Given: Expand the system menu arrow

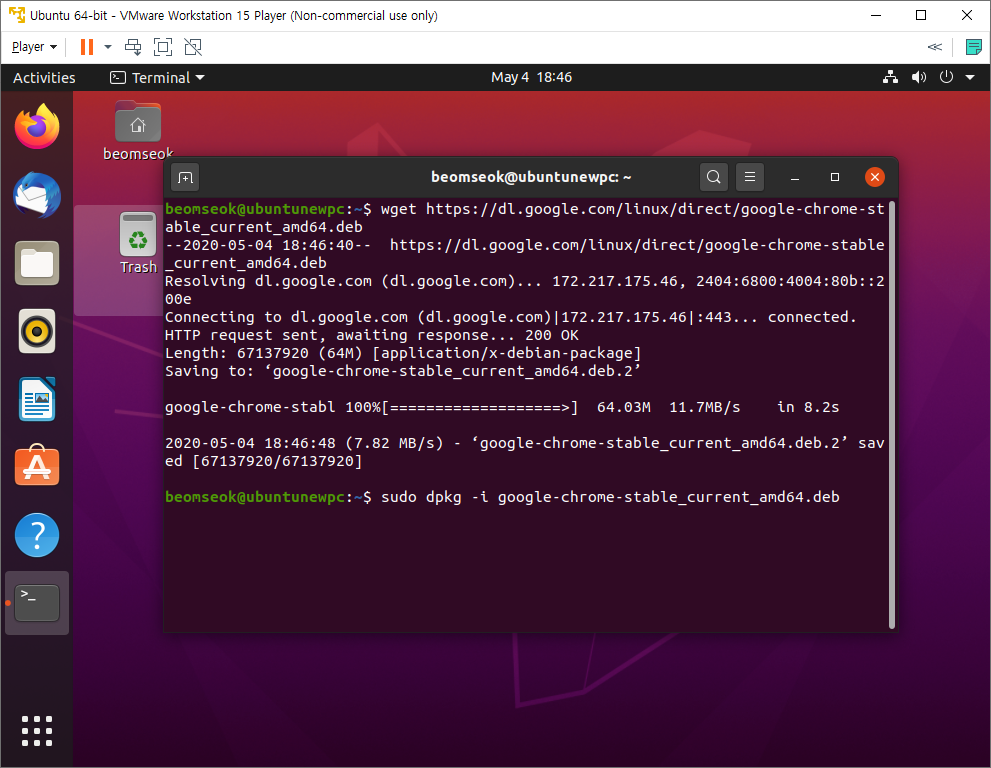Looking at the screenshot, I should coord(970,78).
